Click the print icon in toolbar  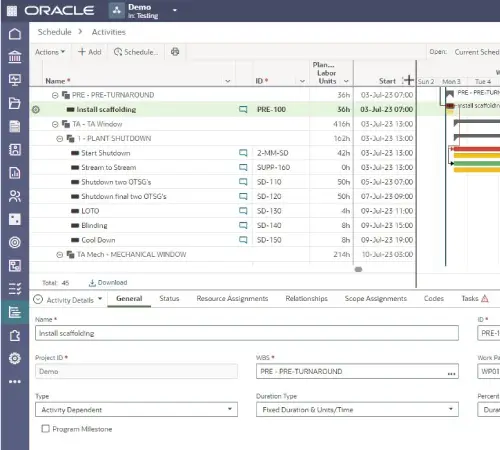[x=175, y=52]
